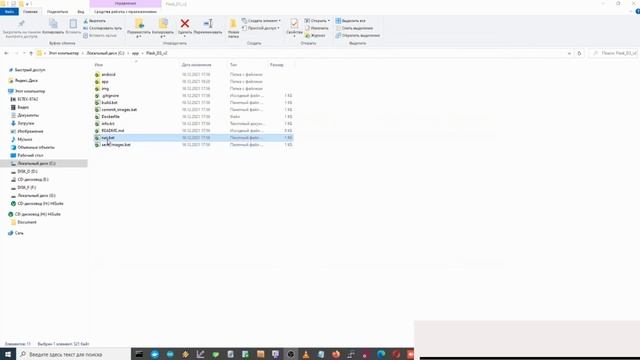Select Сеть (Network) in navigation pane
The image size is (640, 360).
tap(19, 233)
